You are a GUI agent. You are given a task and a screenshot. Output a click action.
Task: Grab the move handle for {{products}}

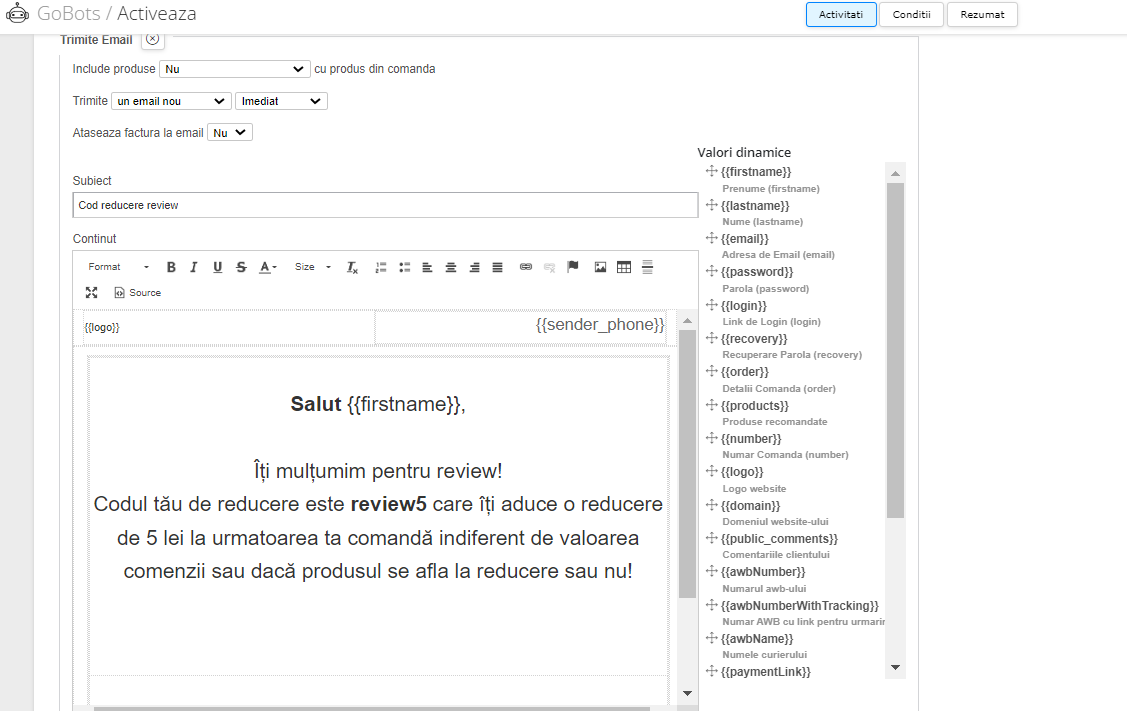point(712,405)
